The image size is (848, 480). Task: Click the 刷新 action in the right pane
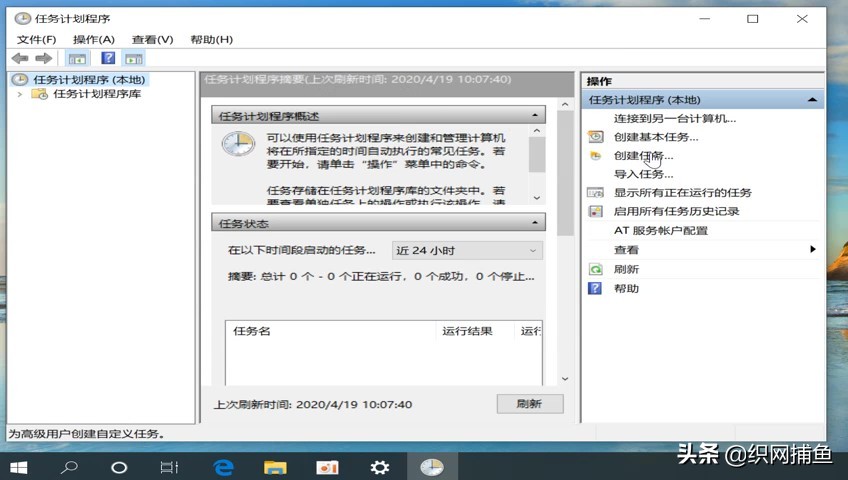626,269
